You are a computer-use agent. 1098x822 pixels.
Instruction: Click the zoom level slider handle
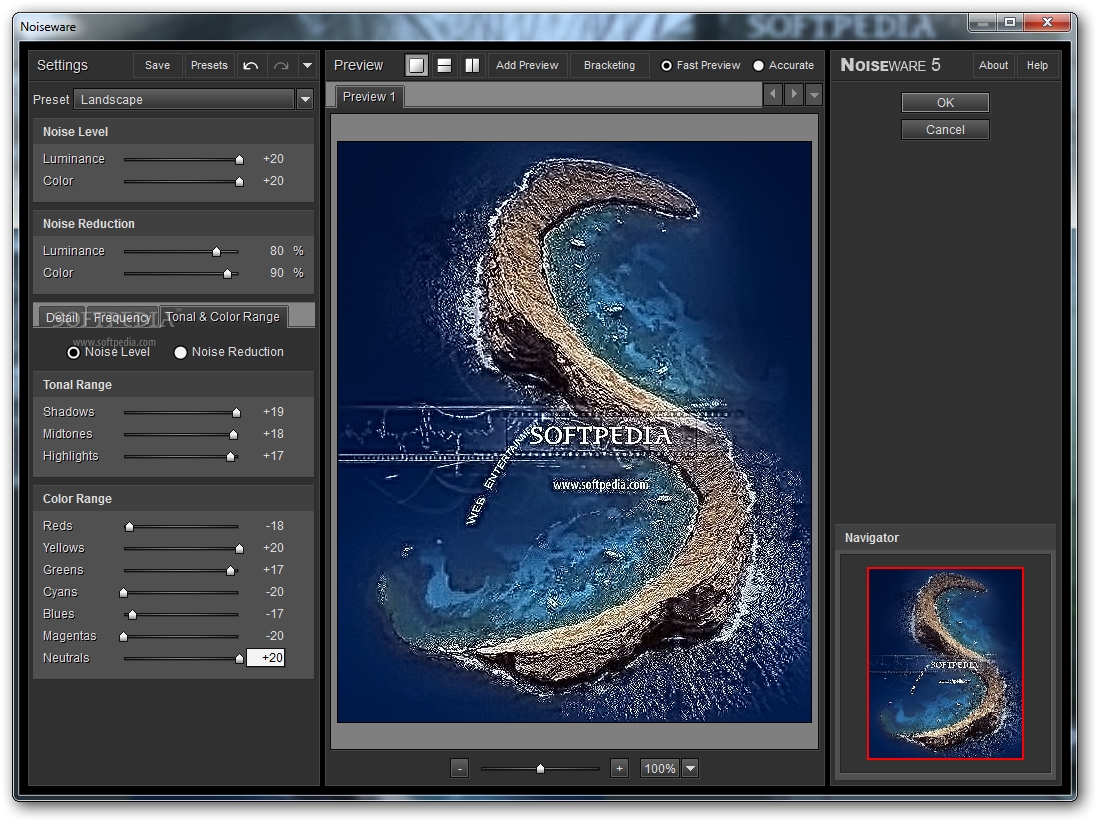[x=541, y=769]
